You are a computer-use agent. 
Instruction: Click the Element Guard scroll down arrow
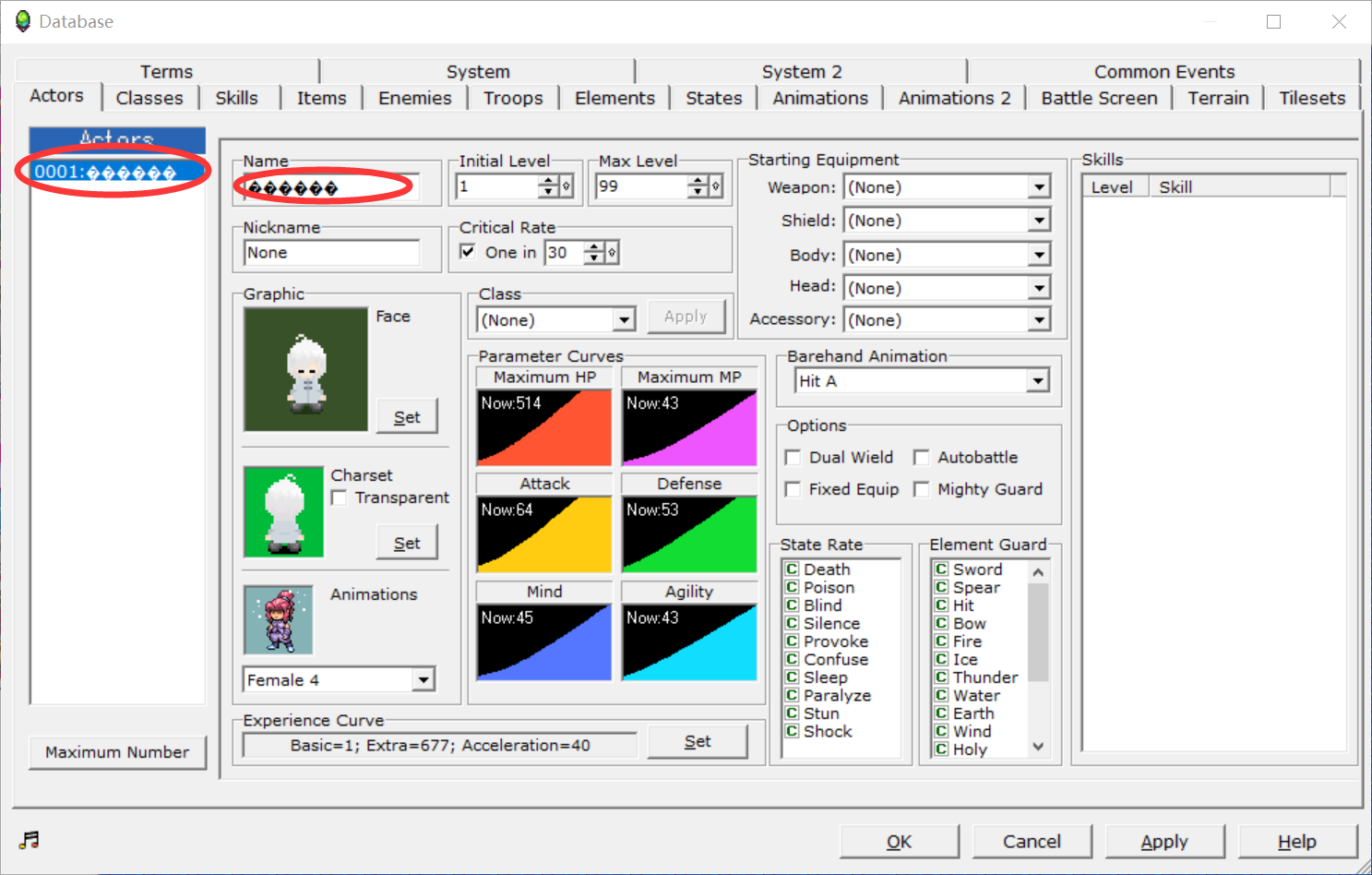1038,748
